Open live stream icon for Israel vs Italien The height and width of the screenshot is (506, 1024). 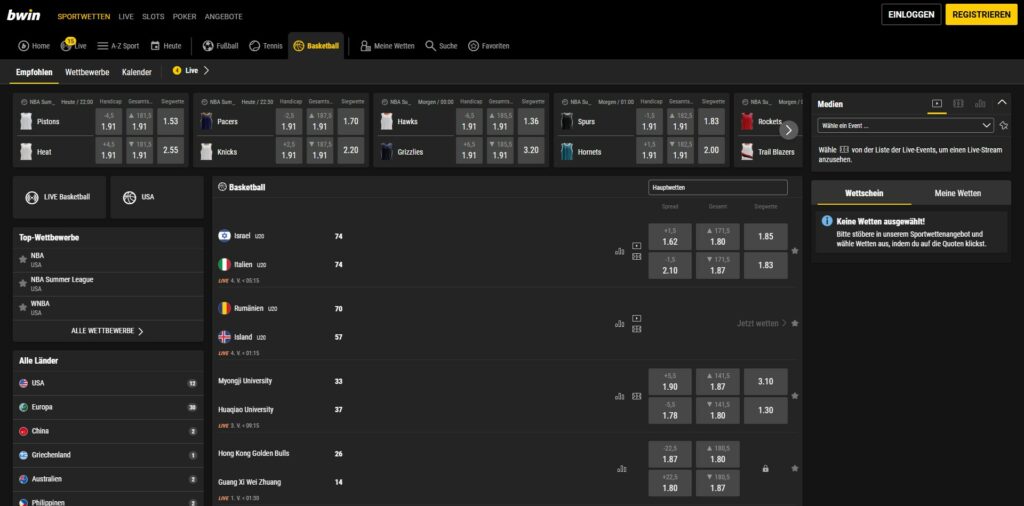(x=637, y=245)
